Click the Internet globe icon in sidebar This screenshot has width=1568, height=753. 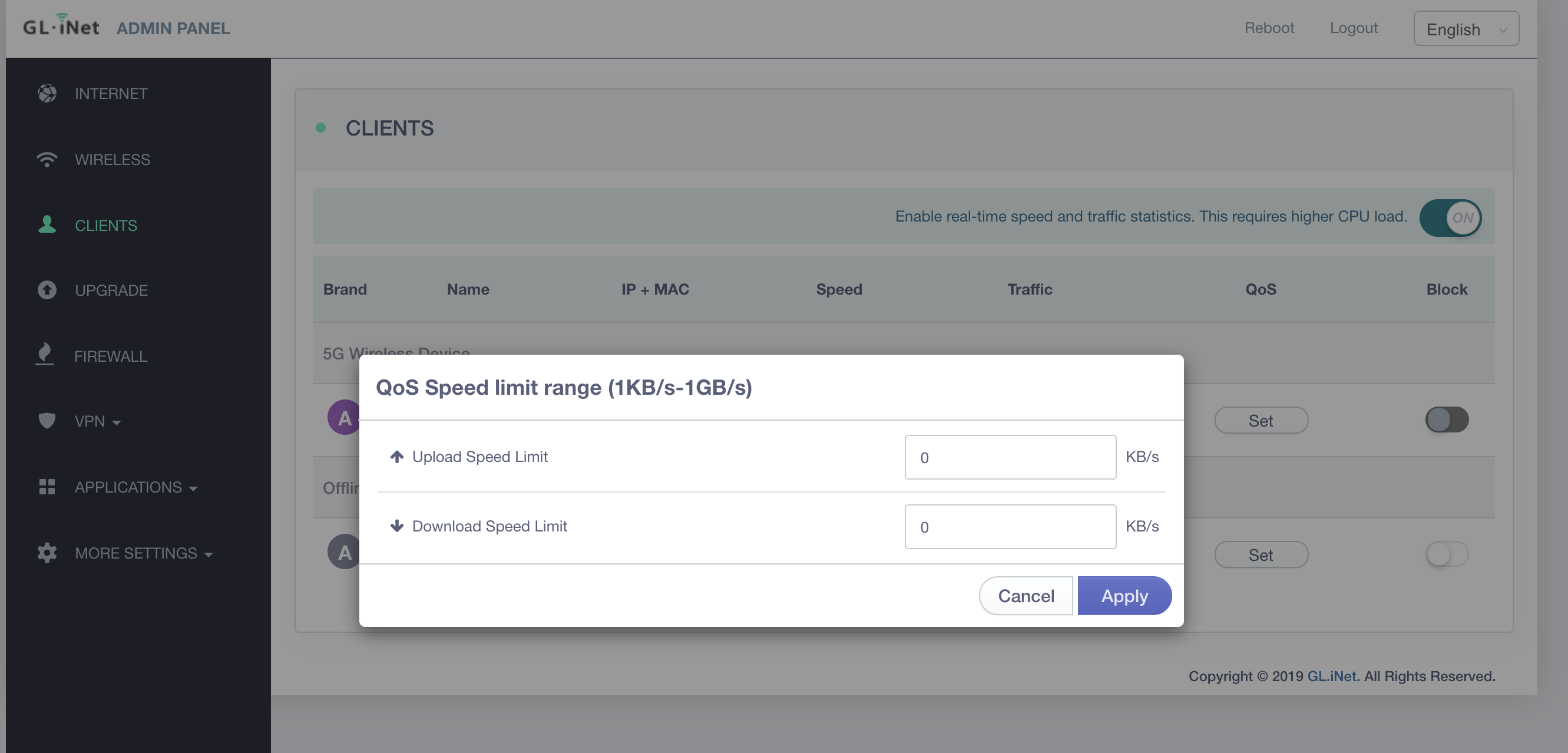coord(47,93)
